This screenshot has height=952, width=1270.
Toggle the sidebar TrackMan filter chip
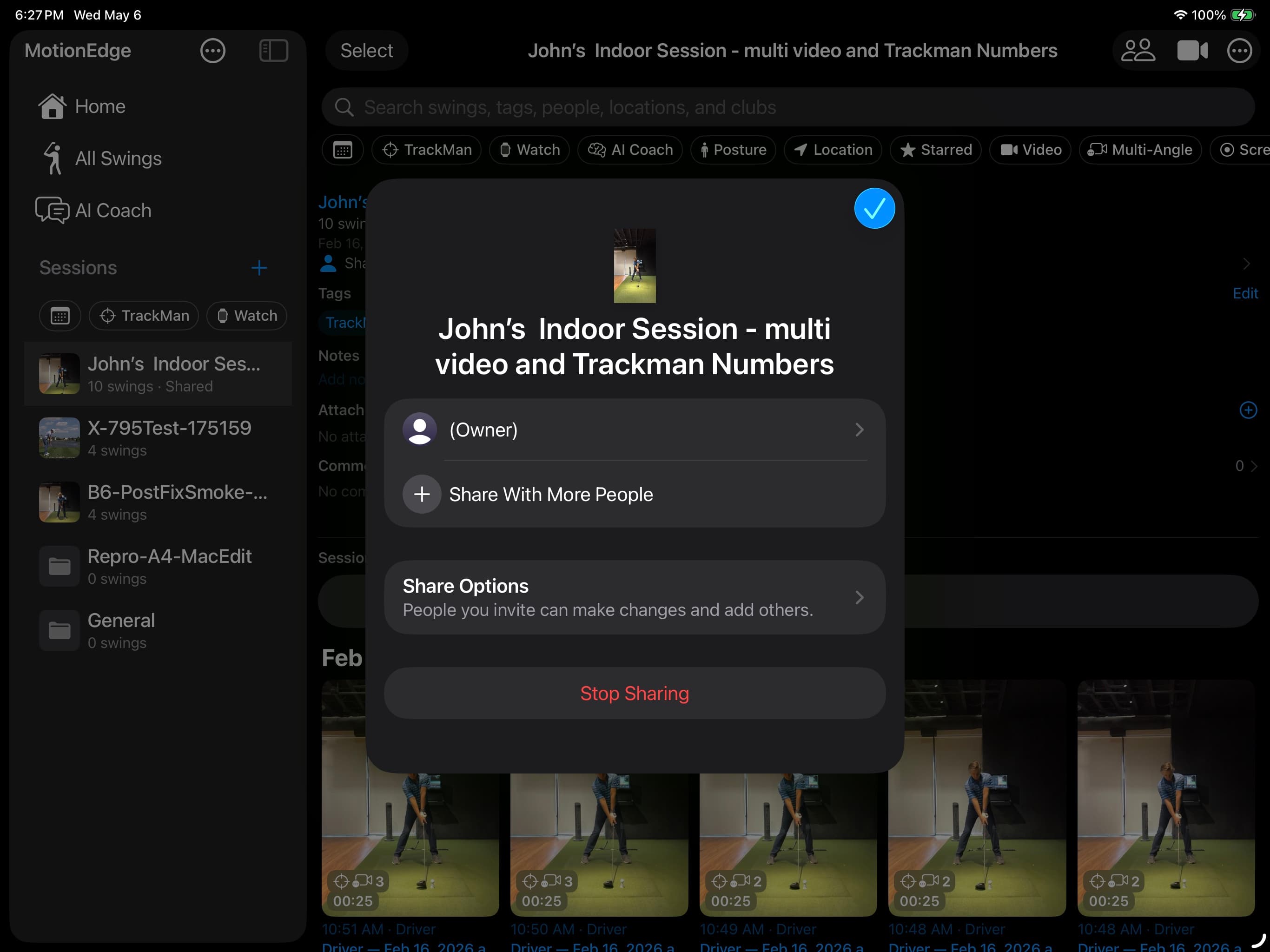click(144, 316)
